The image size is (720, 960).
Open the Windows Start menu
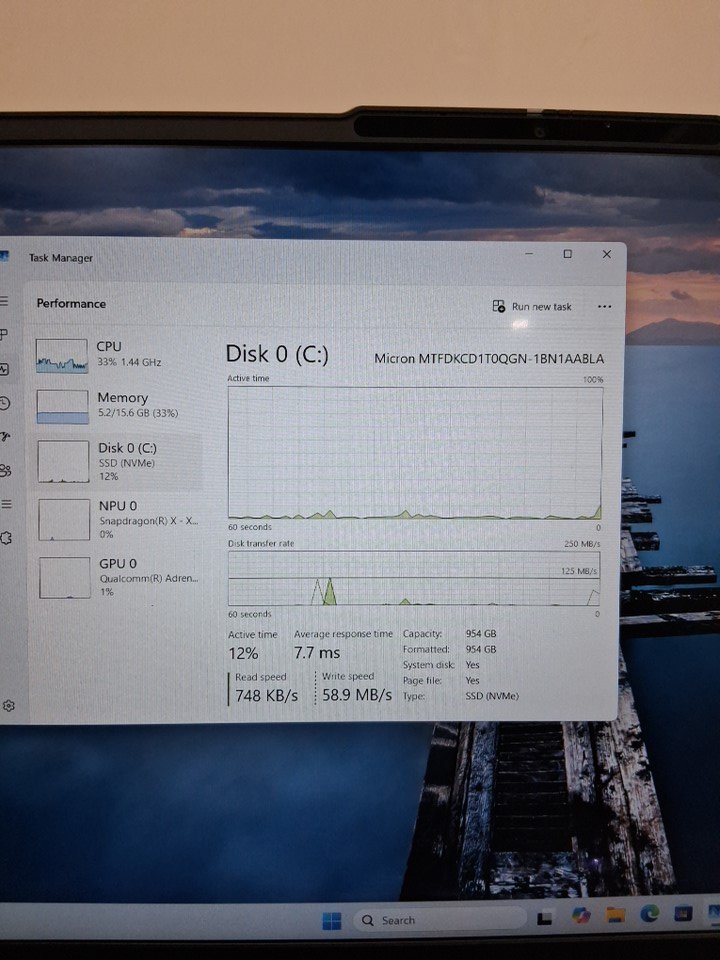pyautogui.click(x=331, y=920)
